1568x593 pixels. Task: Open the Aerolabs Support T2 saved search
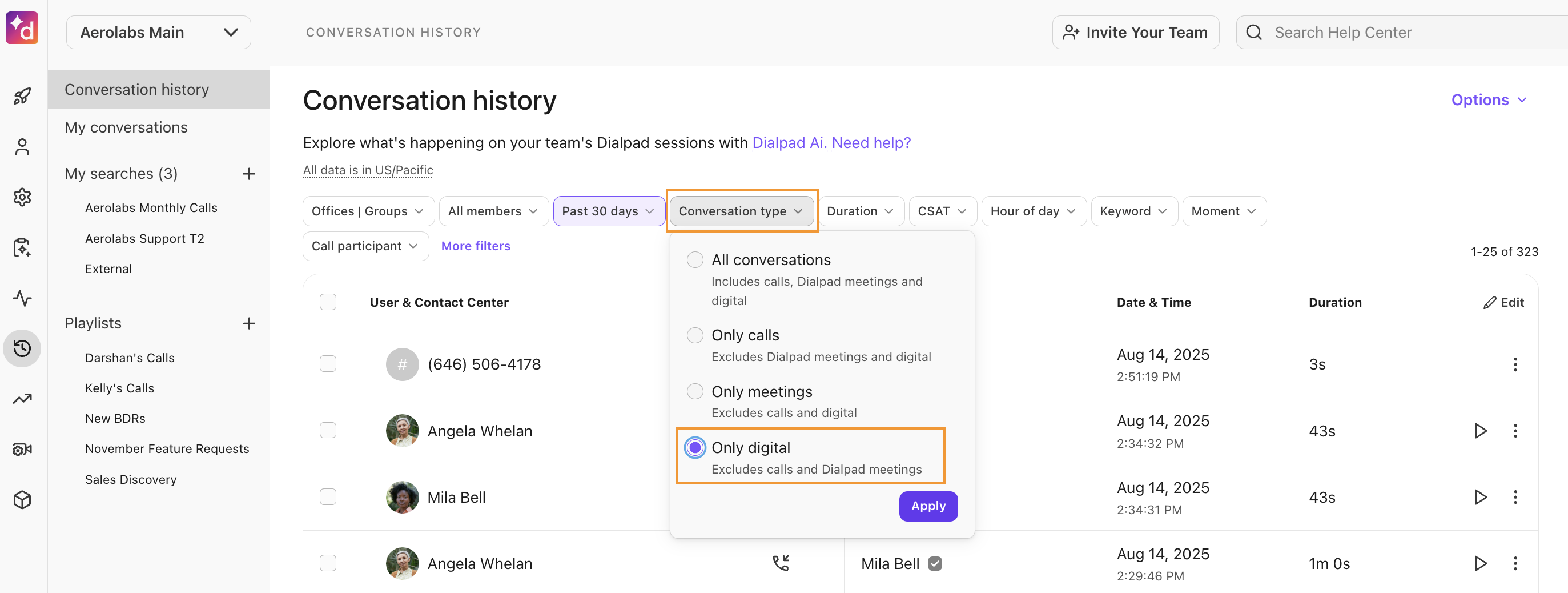point(144,239)
